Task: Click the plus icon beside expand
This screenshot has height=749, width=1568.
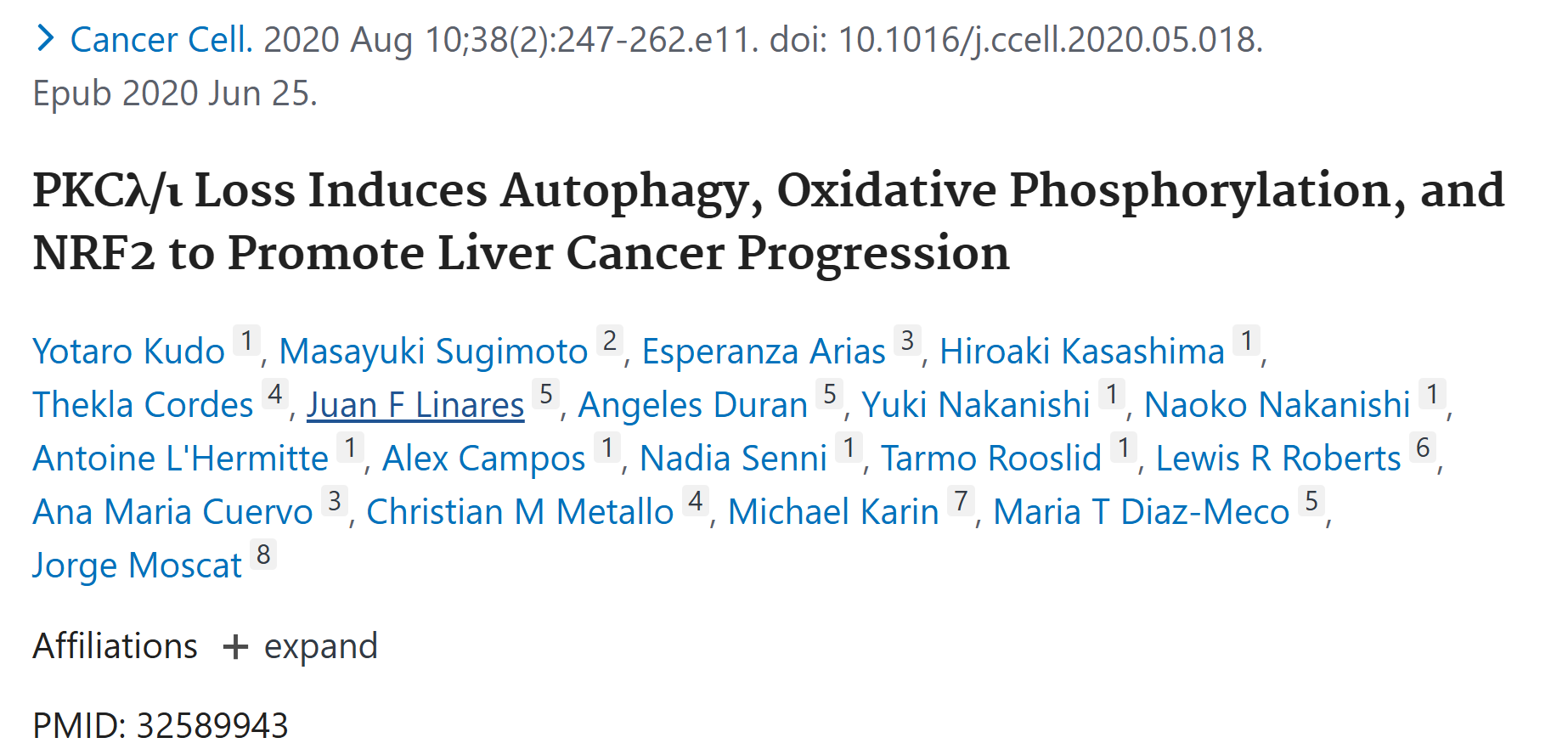Action: point(235,647)
